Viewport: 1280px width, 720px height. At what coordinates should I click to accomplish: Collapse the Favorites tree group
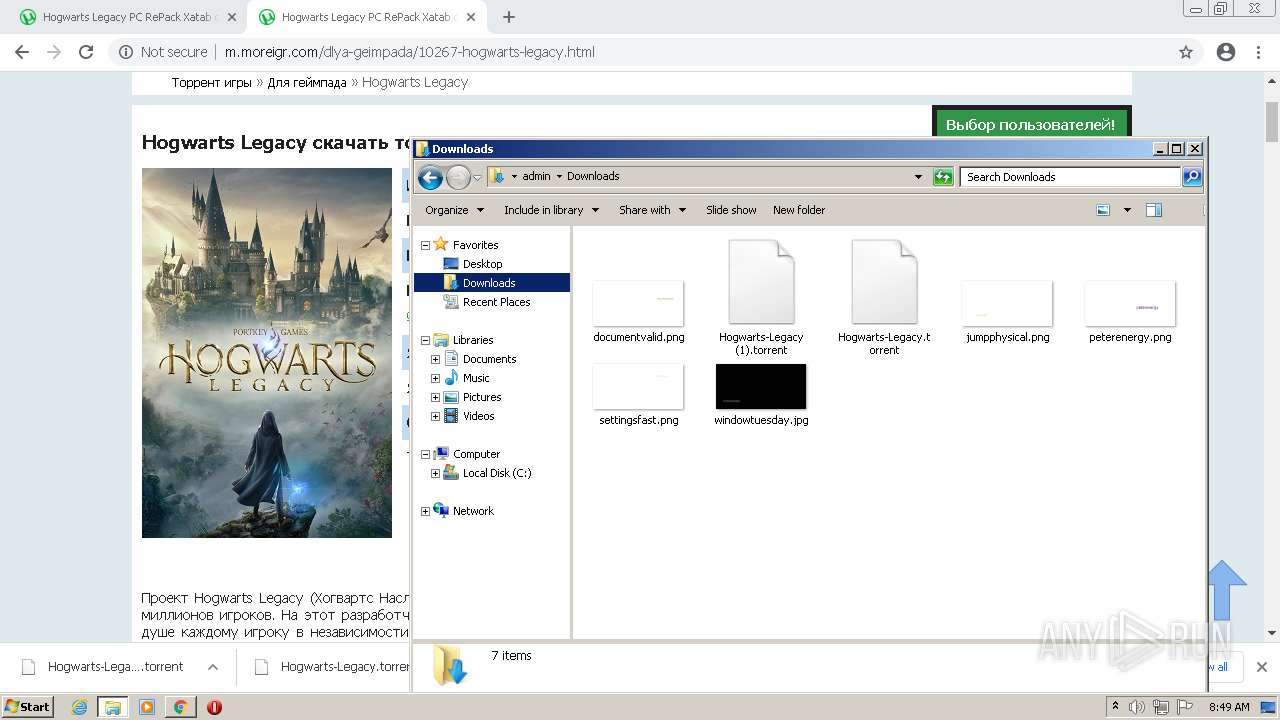(x=425, y=245)
